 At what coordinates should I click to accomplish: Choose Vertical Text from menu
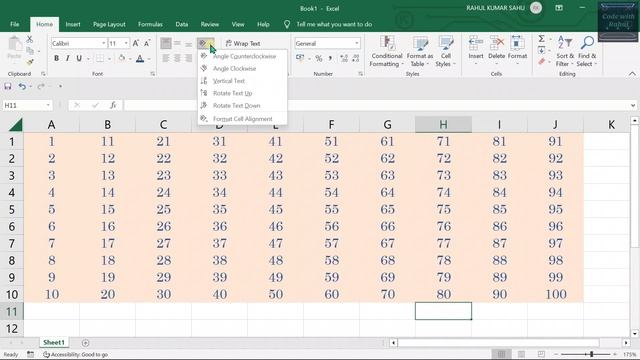pos(242,81)
